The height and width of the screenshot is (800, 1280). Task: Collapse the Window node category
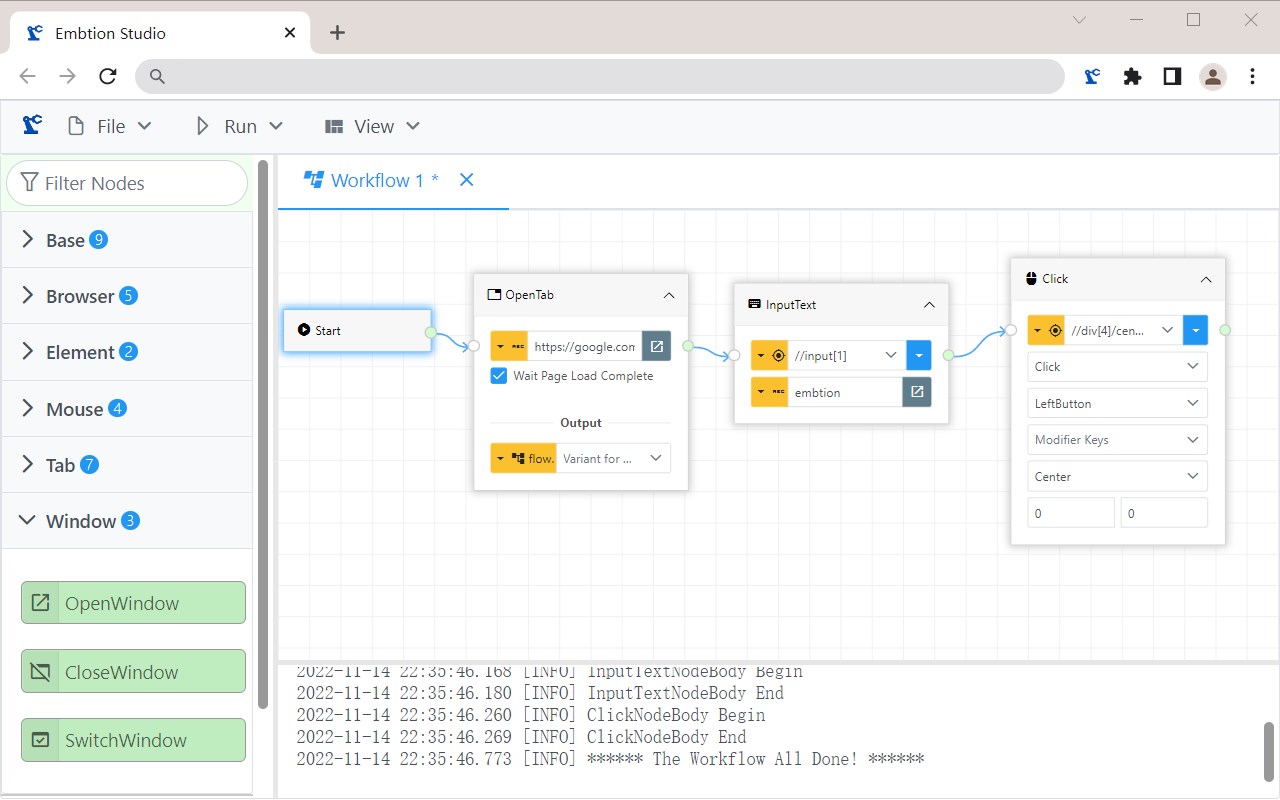click(127, 521)
